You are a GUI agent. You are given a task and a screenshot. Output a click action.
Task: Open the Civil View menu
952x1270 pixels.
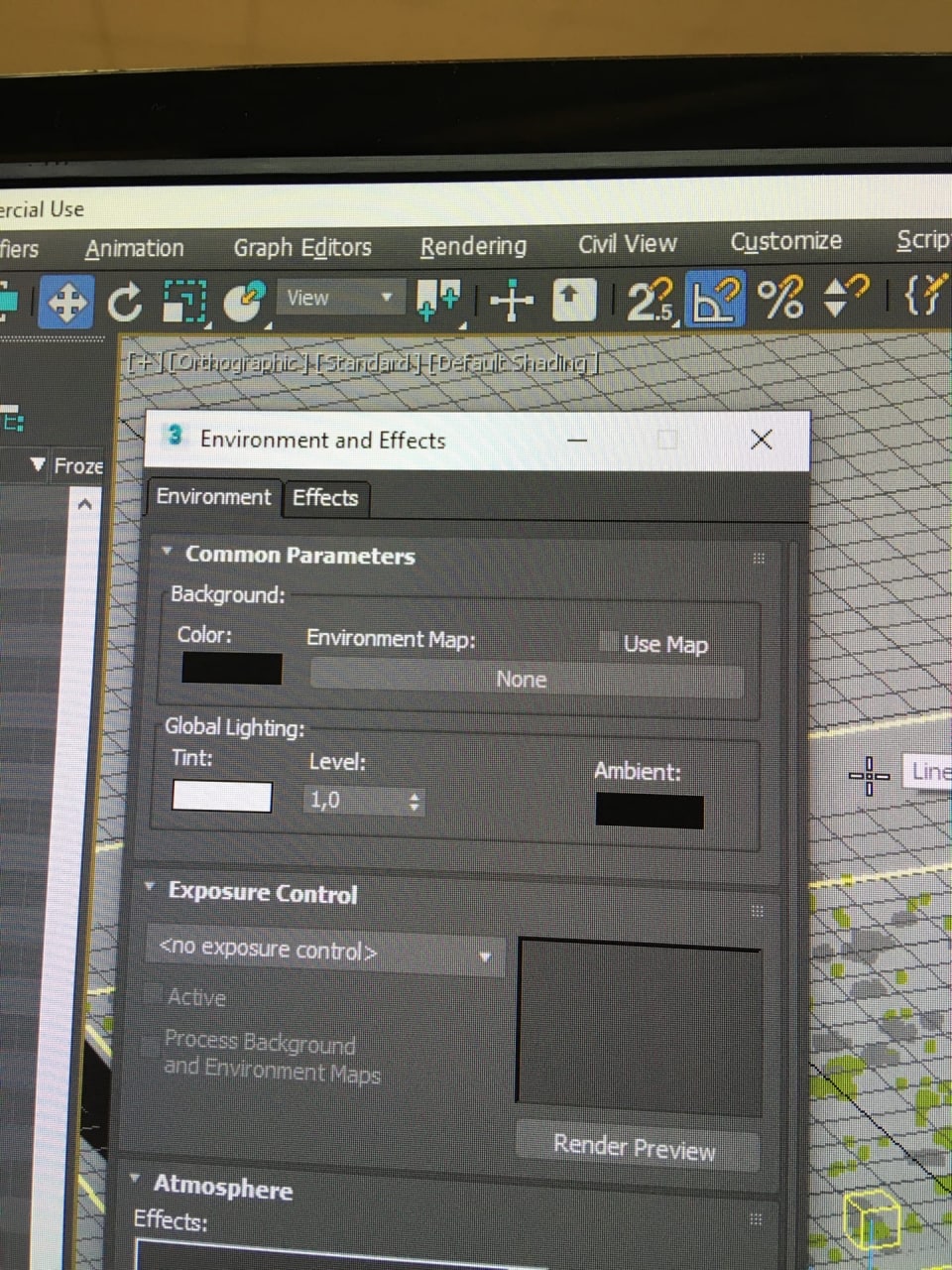[x=627, y=243]
